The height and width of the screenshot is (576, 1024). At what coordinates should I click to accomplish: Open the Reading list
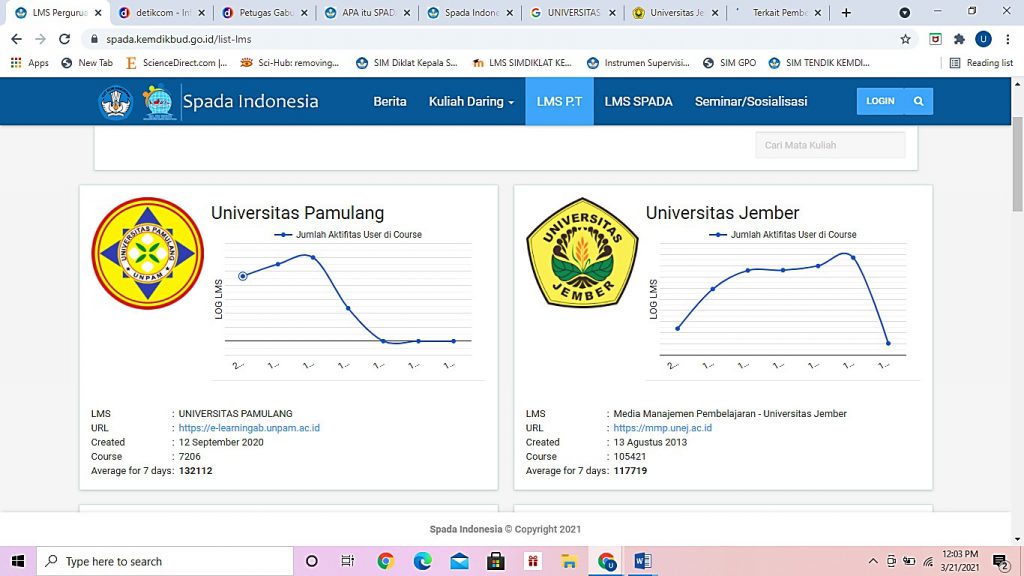tap(981, 63)
